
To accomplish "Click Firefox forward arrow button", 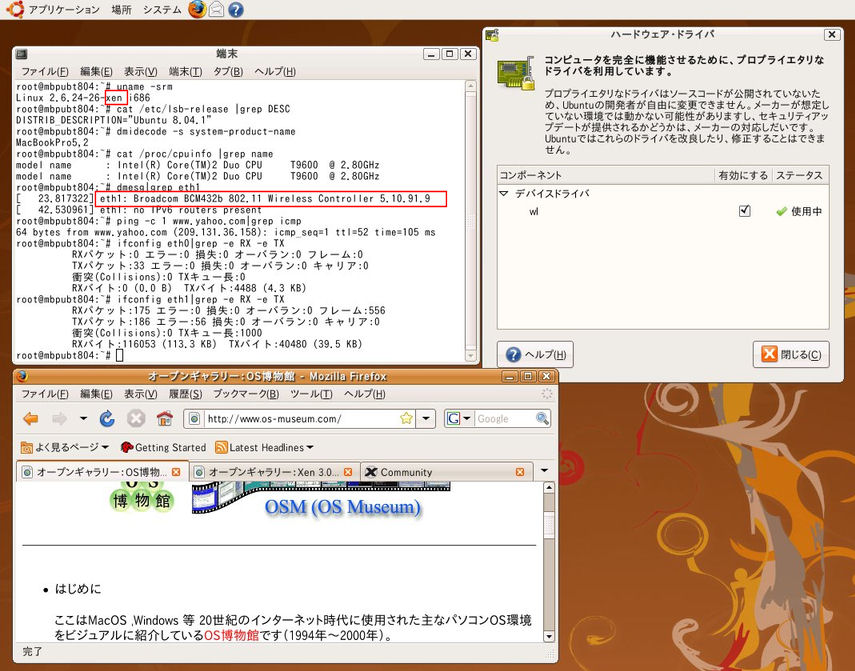I will (x=59, y=419).
